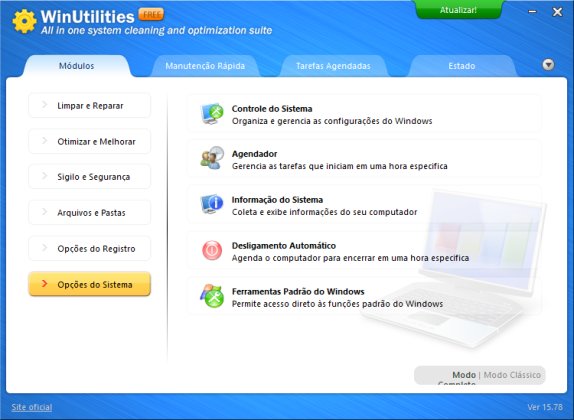Select Modo Completo option
Screen dimensions: 574x420
(458, 378)
